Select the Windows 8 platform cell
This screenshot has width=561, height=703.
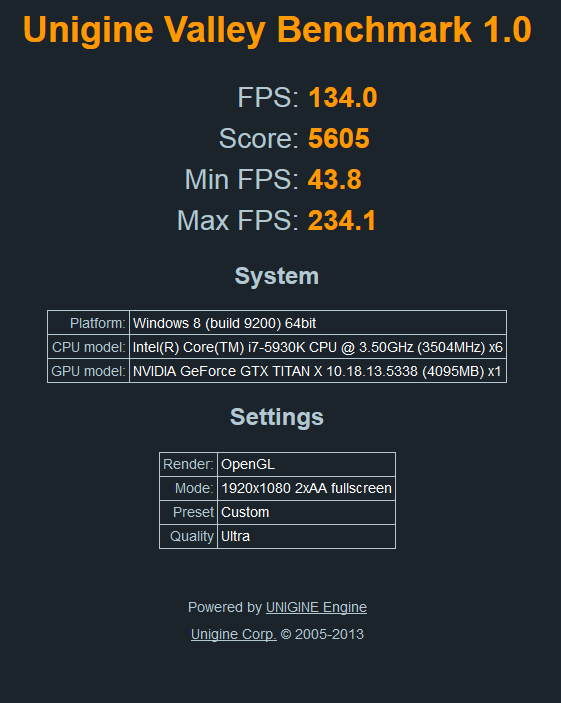coord(318,323)
